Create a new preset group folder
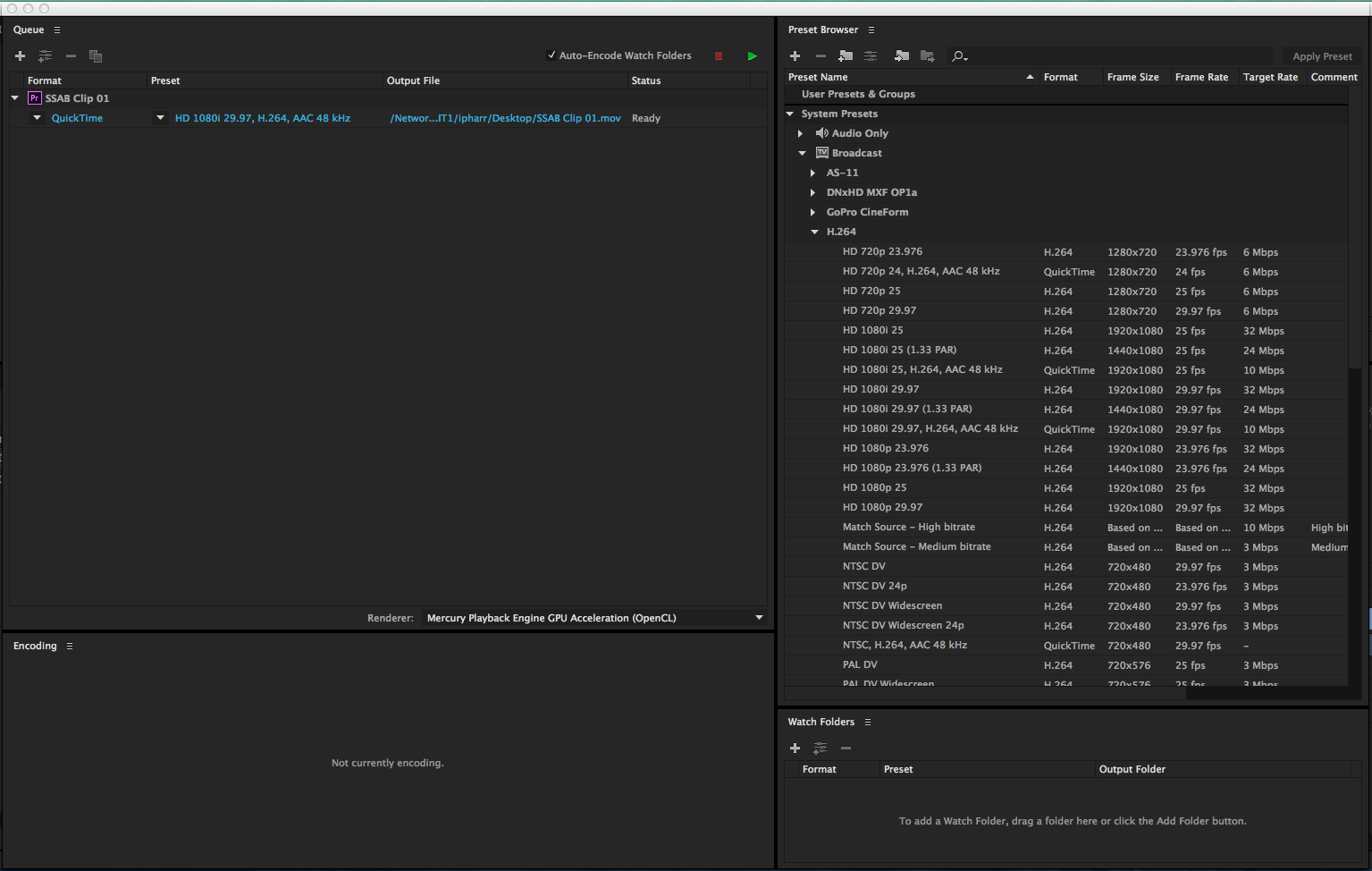The height and width of the screenshot is (871, 1372). (x=846, y=56)
